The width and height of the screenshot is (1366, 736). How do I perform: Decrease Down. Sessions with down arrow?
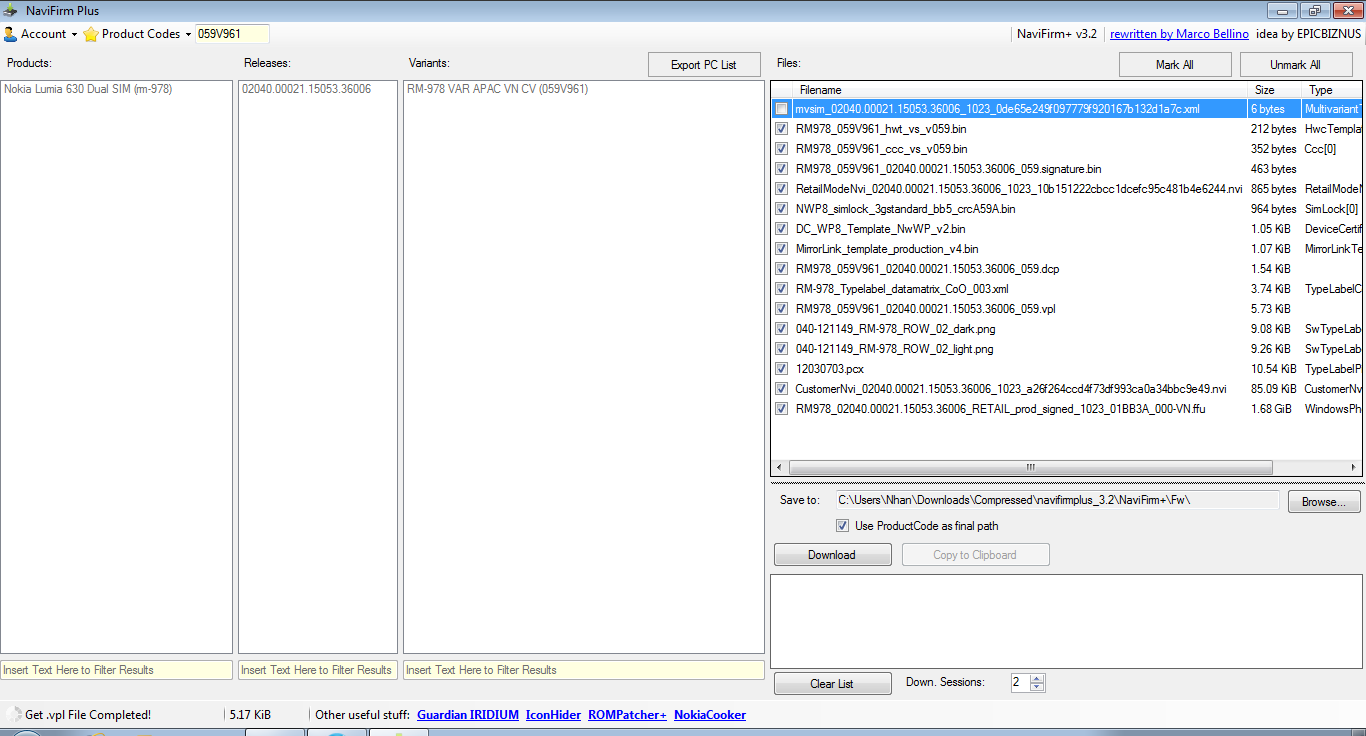click(x=1037, y=687)
